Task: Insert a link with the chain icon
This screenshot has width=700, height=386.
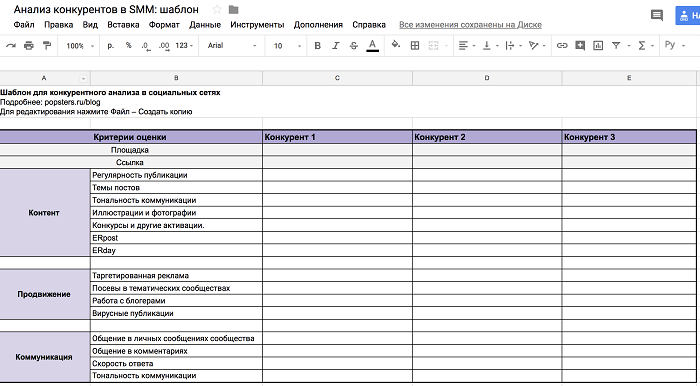Action: tap(562, 46)
